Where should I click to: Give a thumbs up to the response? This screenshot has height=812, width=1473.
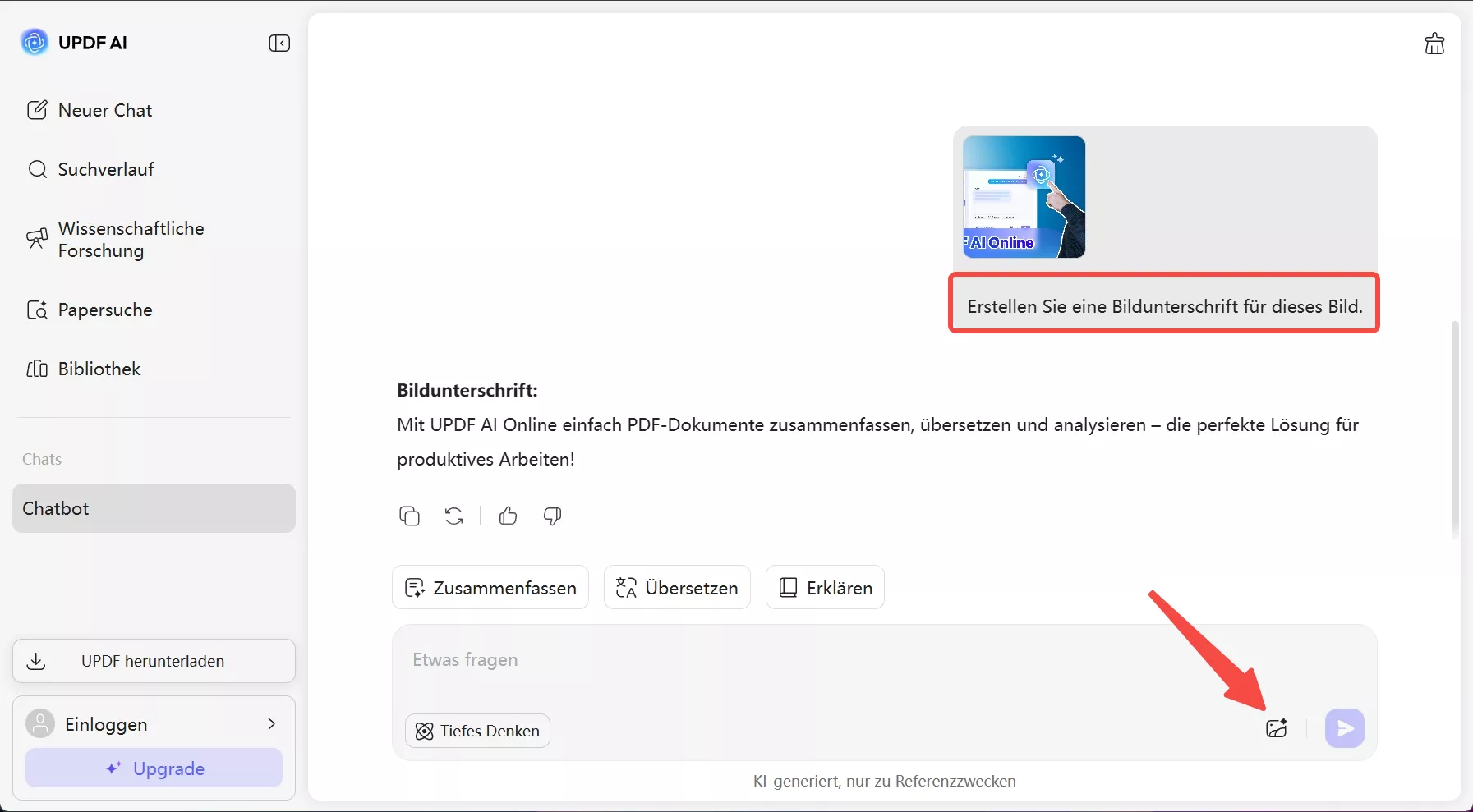click(508, 516)
